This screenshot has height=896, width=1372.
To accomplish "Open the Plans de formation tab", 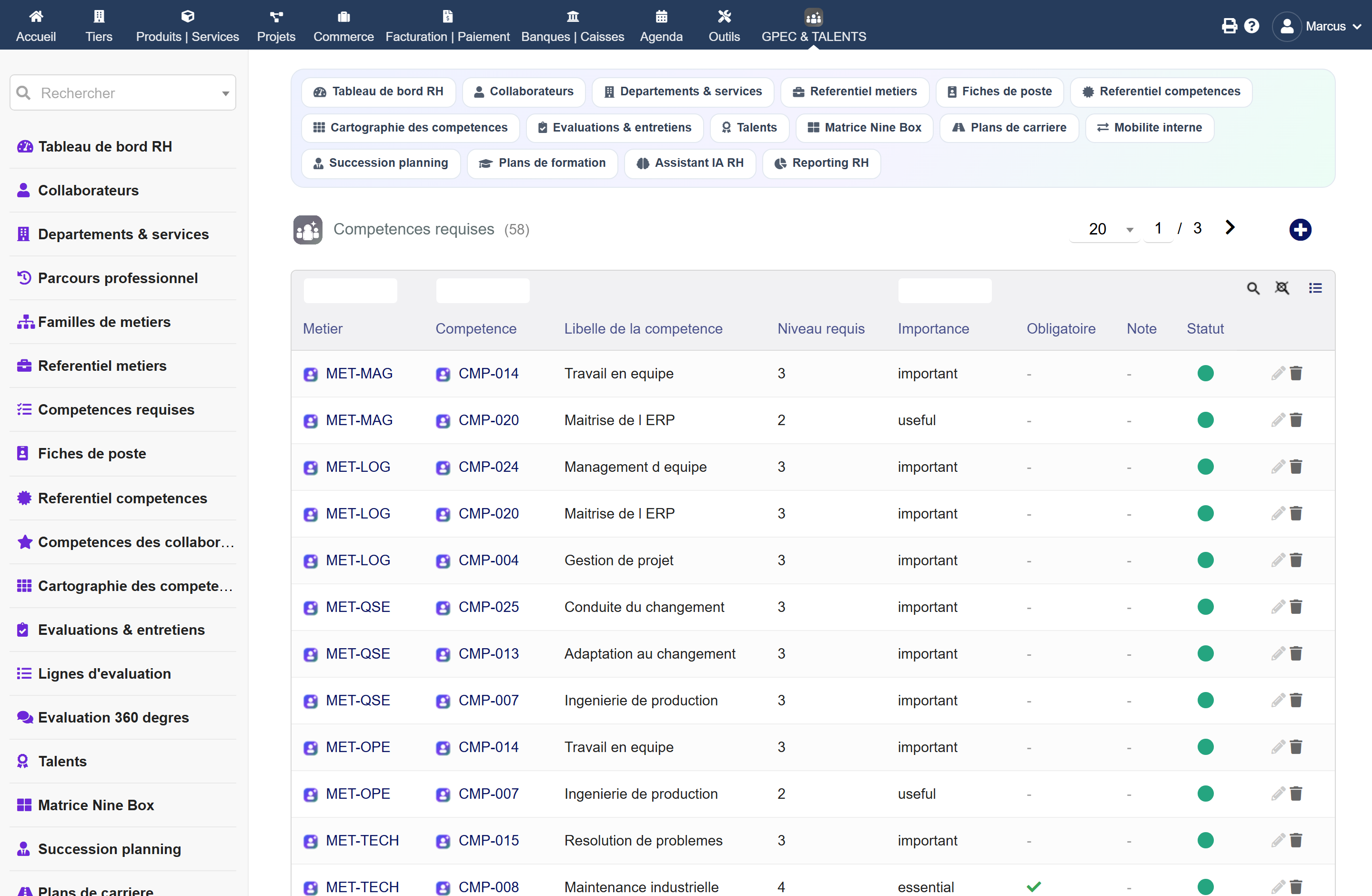I will [x=543, y=163].
